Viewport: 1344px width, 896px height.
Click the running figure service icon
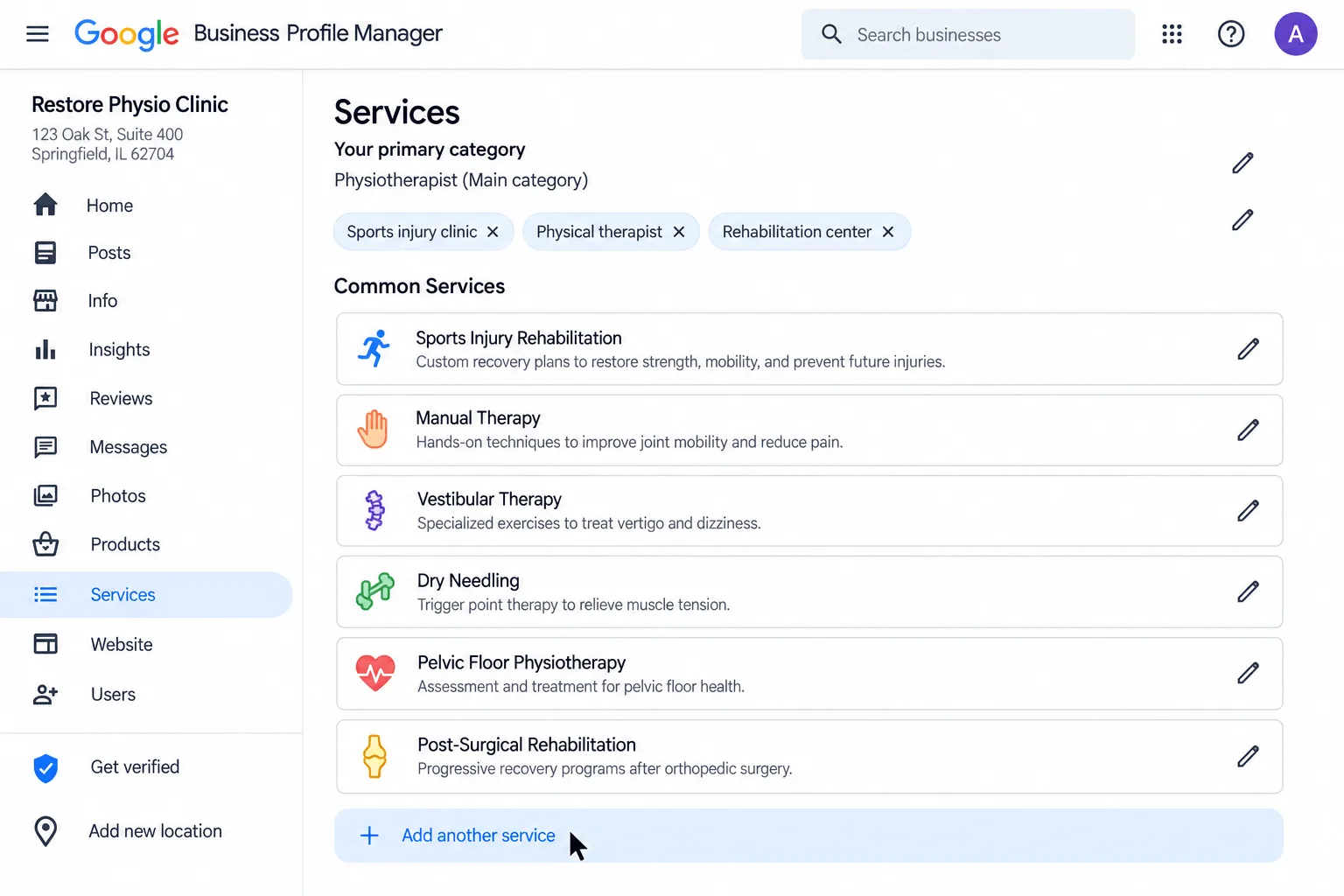pos(374,348)
